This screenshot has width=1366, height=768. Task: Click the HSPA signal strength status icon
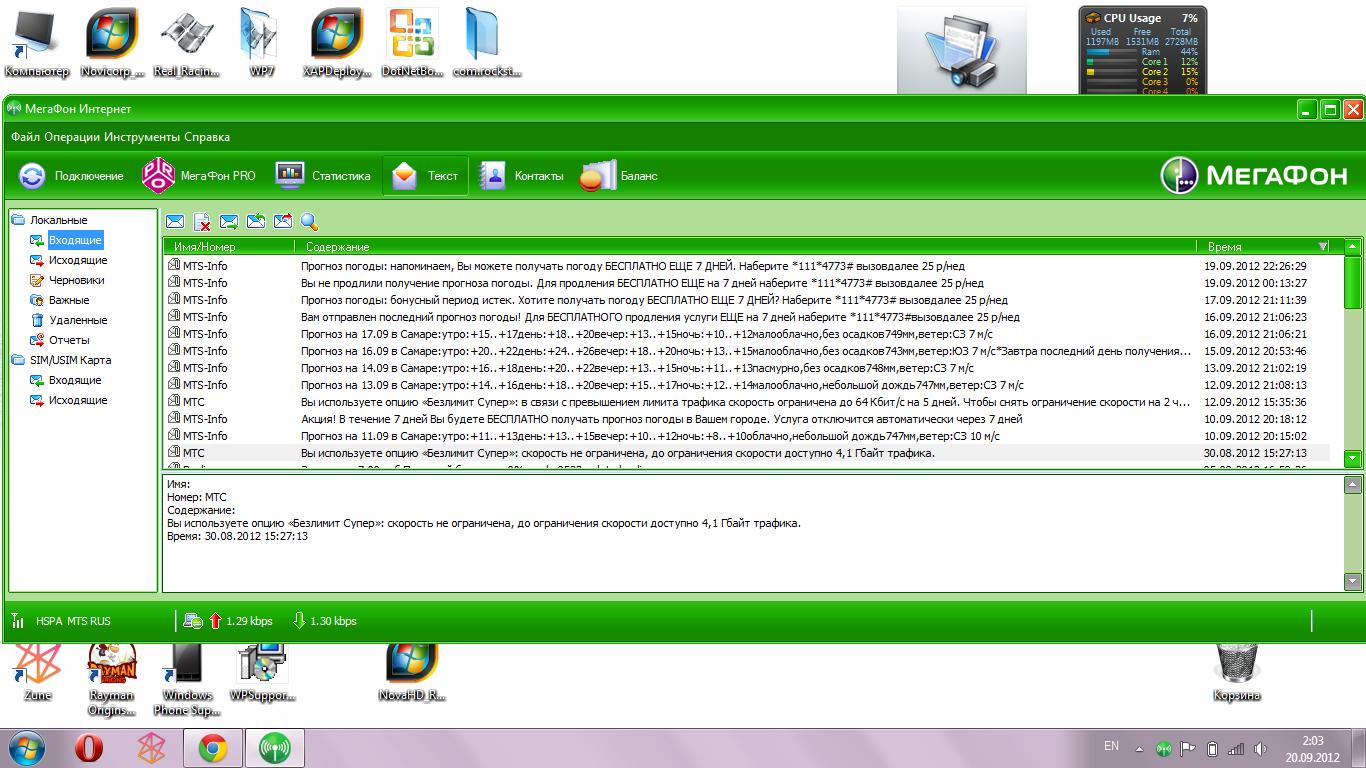[18, 621]
